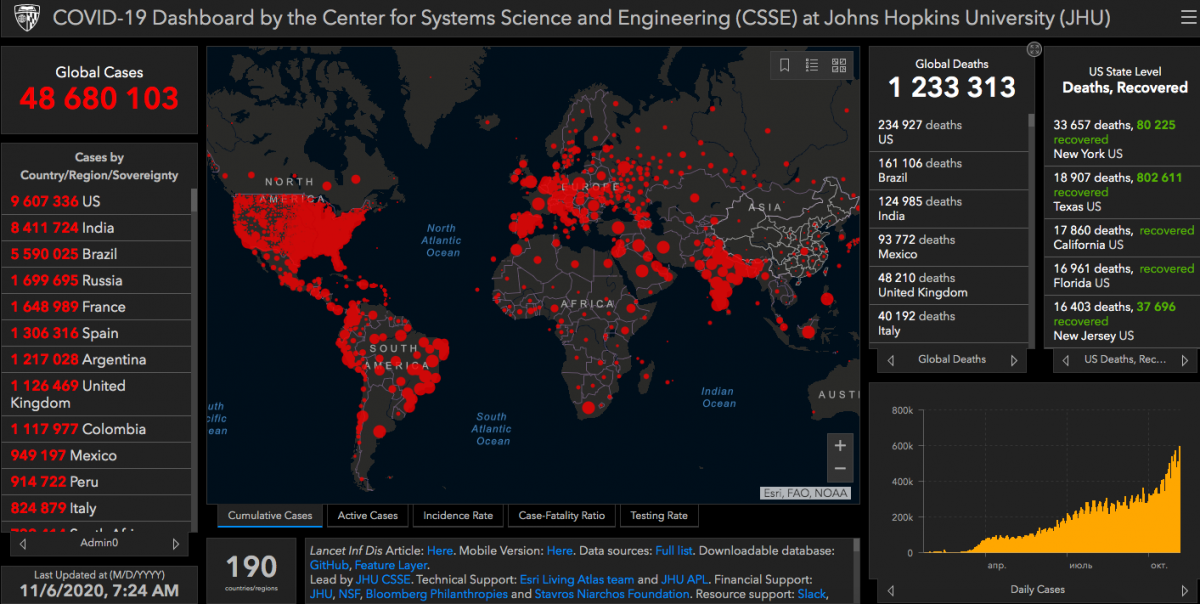The height and width of the screenshot is (604, 1200).
Task: Select '8 411 724 India' in cases list
Action: 98,227
